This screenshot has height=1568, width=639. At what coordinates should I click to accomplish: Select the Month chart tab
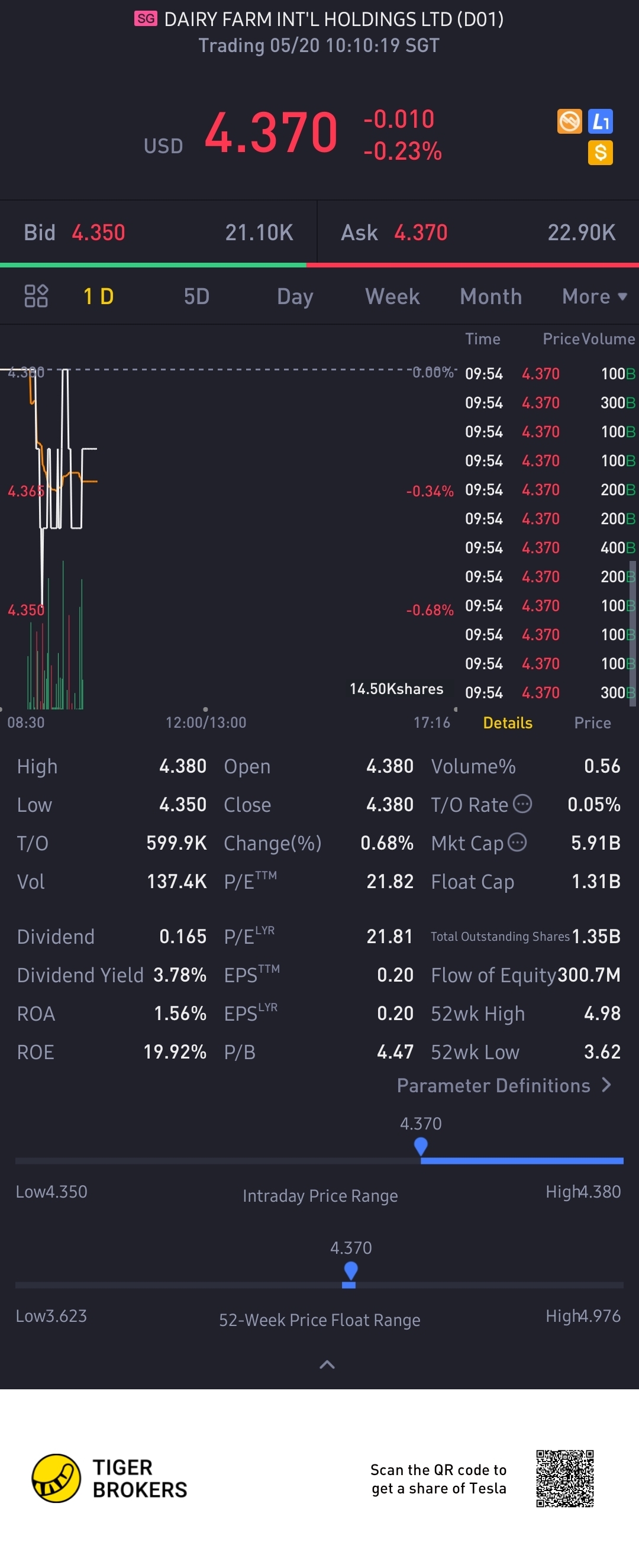(x=490, y=296)
